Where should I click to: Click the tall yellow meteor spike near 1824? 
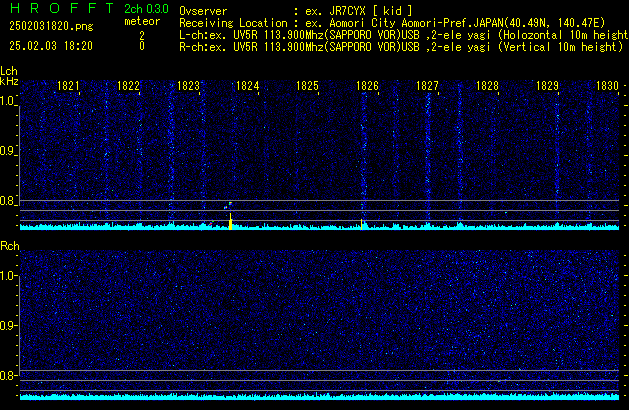pyautogui.click(x=230, y=221)
